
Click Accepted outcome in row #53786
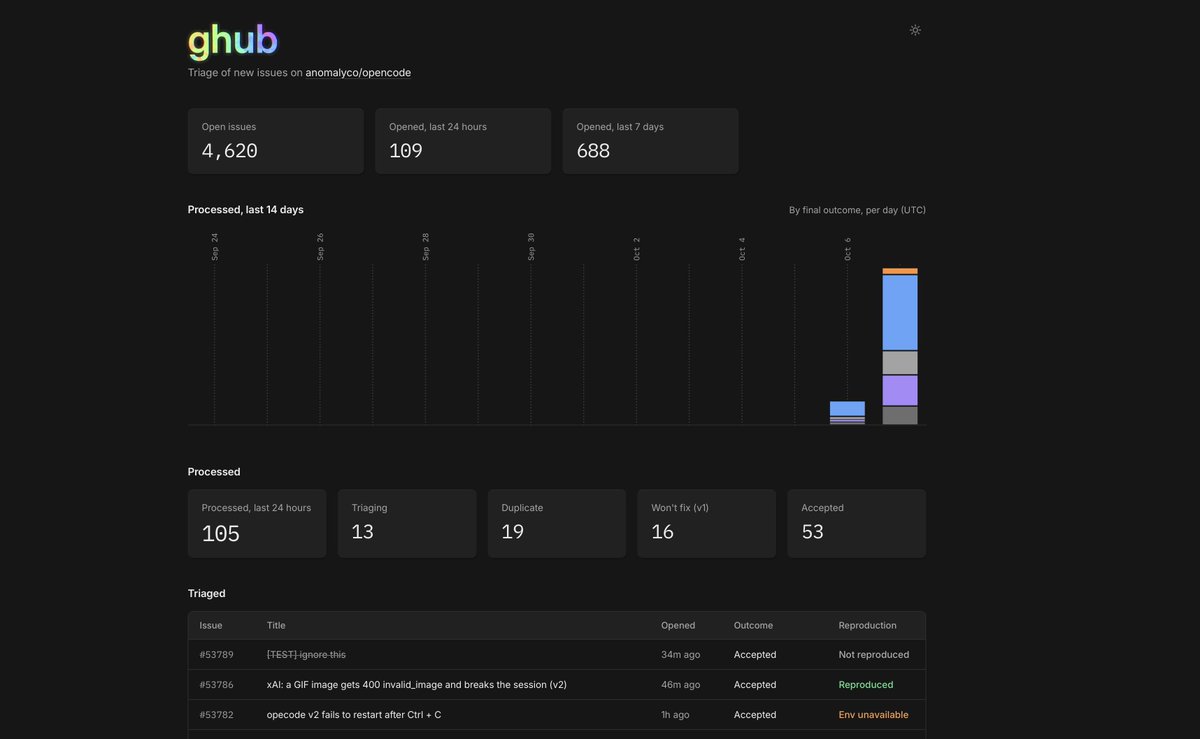click(755, 685)
